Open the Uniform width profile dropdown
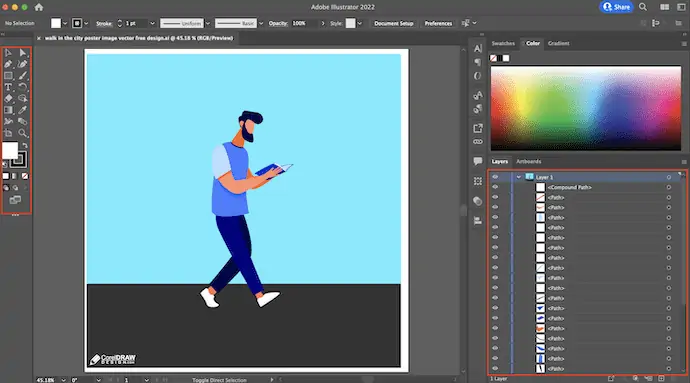 pyautogui.click(x=208, y=23)
